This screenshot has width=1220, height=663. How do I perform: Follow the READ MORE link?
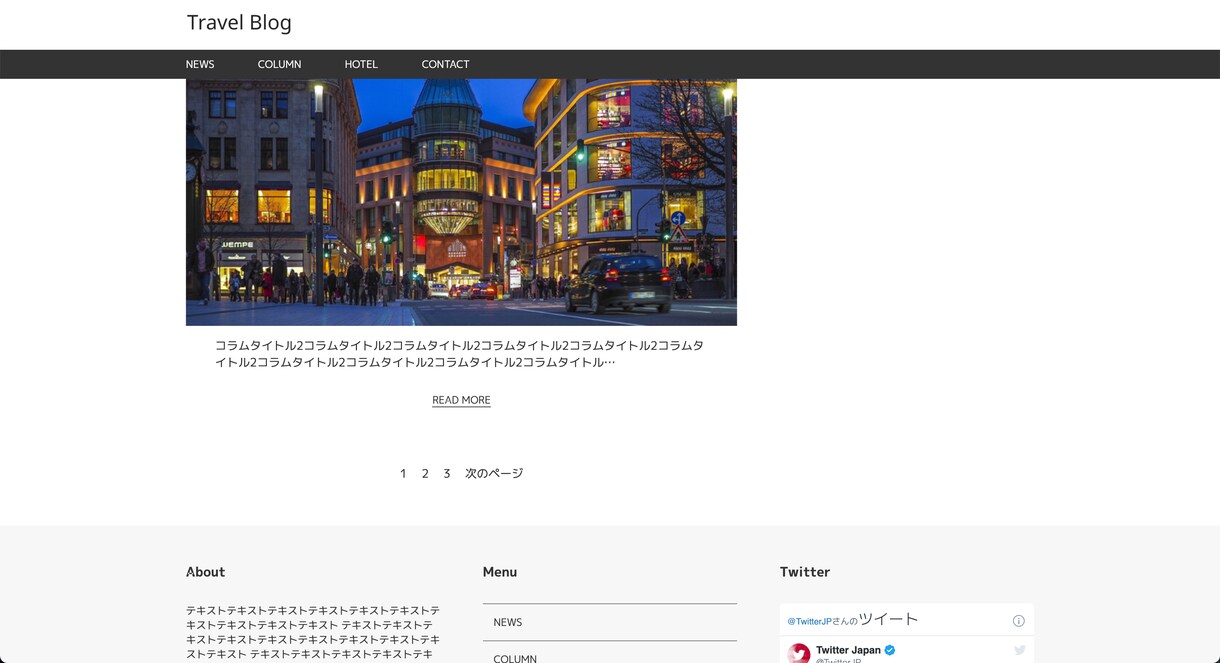click(461, 400)
